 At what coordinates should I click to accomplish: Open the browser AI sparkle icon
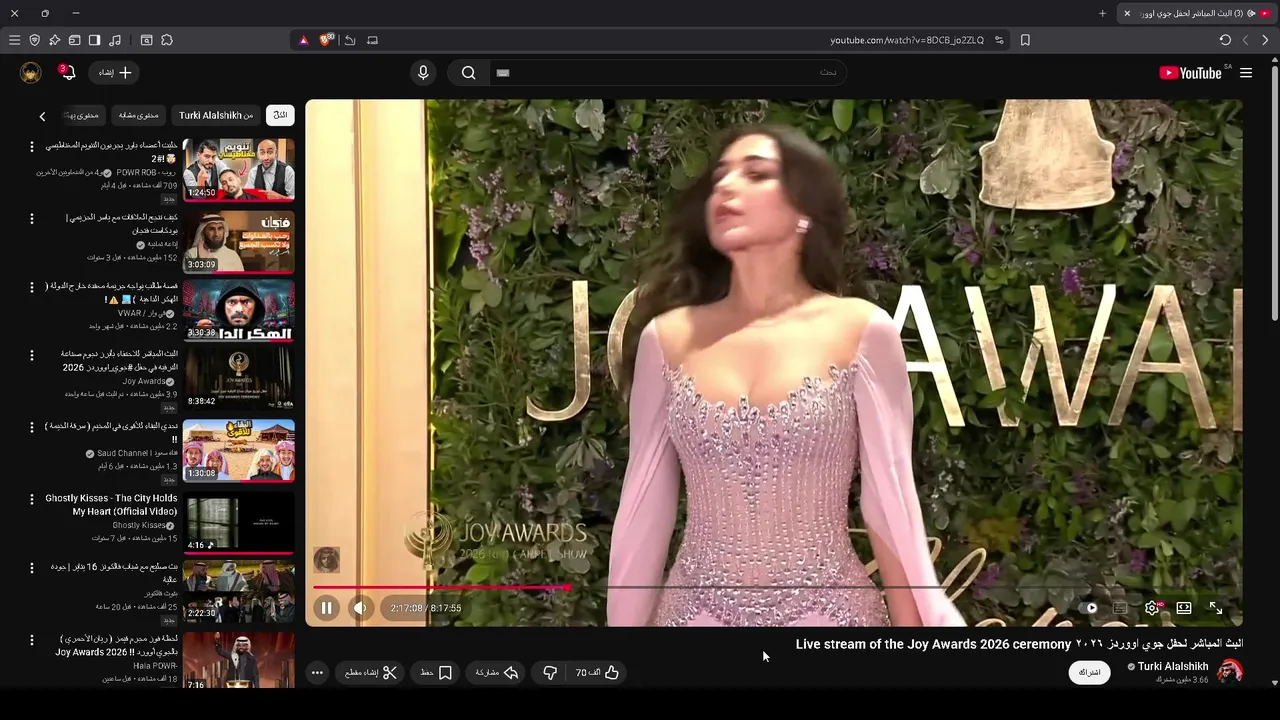(54, 40)
